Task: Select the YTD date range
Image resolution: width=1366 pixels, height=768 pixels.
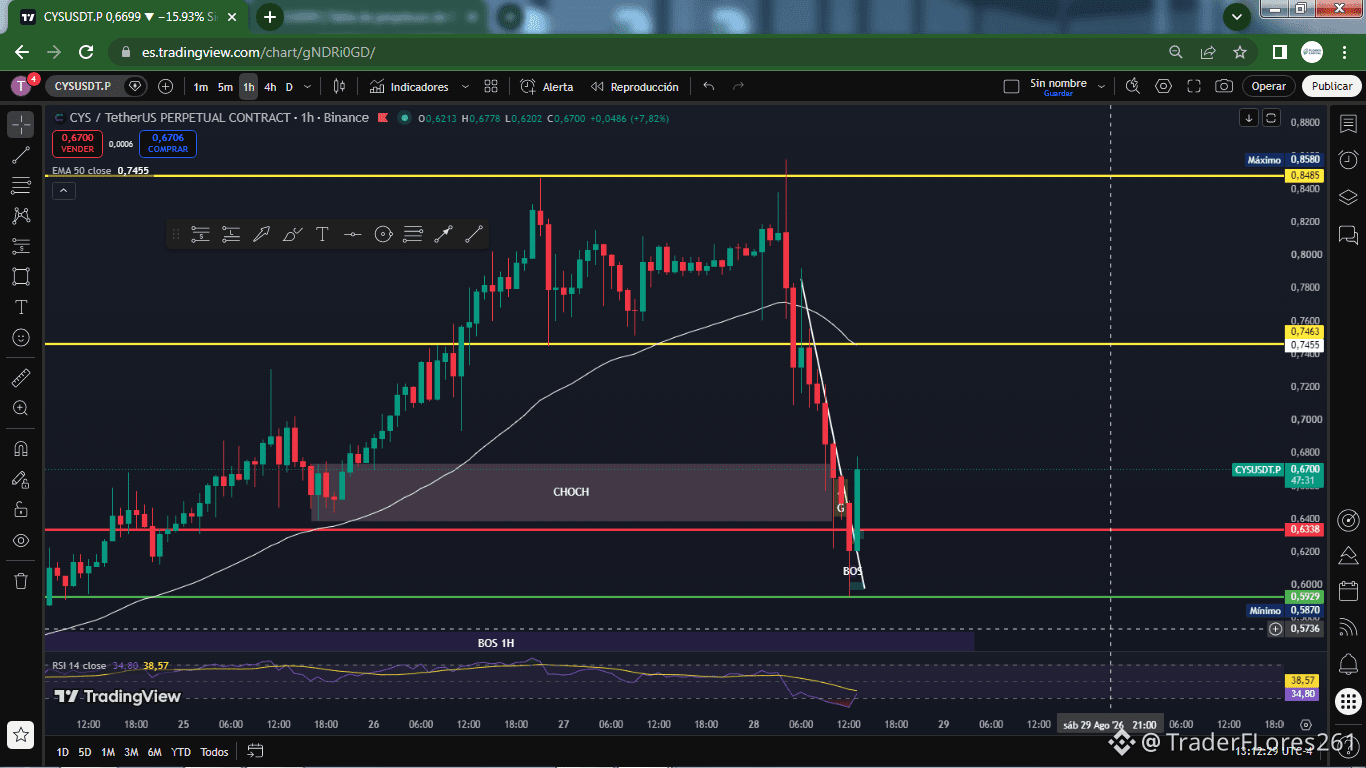Action: click(x=181, y=752)
